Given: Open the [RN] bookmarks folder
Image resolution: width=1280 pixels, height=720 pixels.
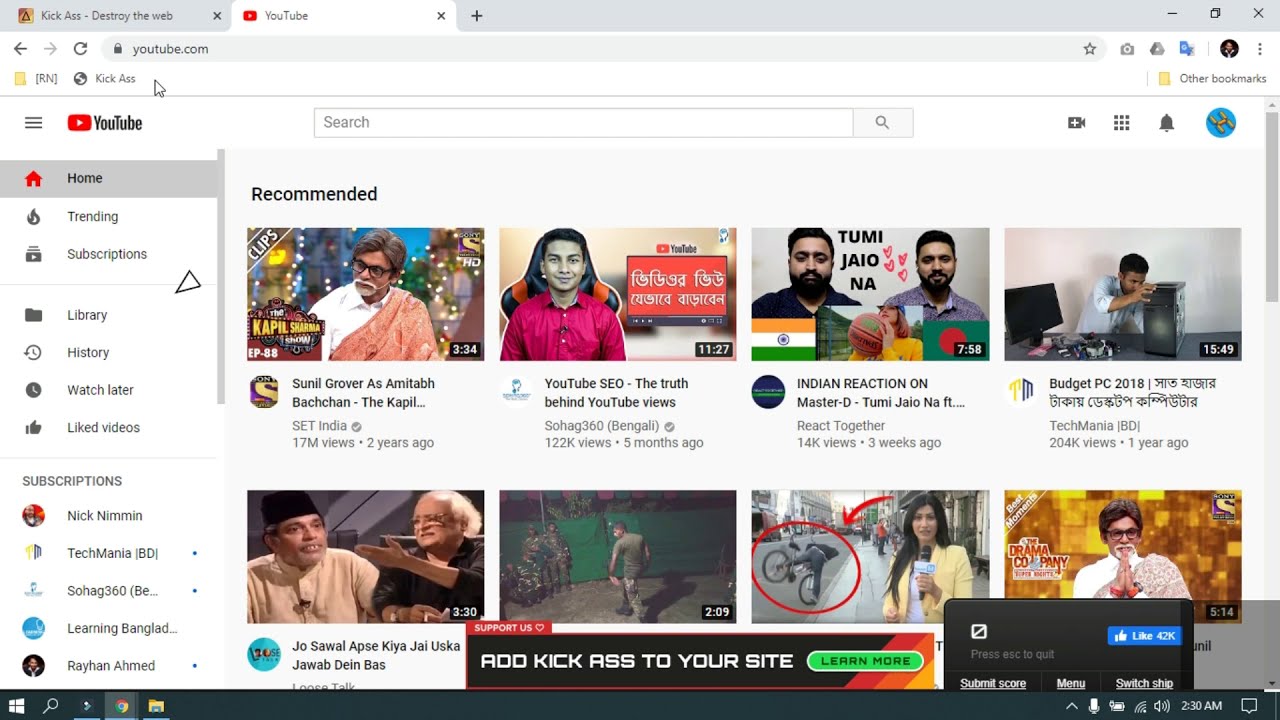Looking at the screenshot, I should tap(36, 78).
